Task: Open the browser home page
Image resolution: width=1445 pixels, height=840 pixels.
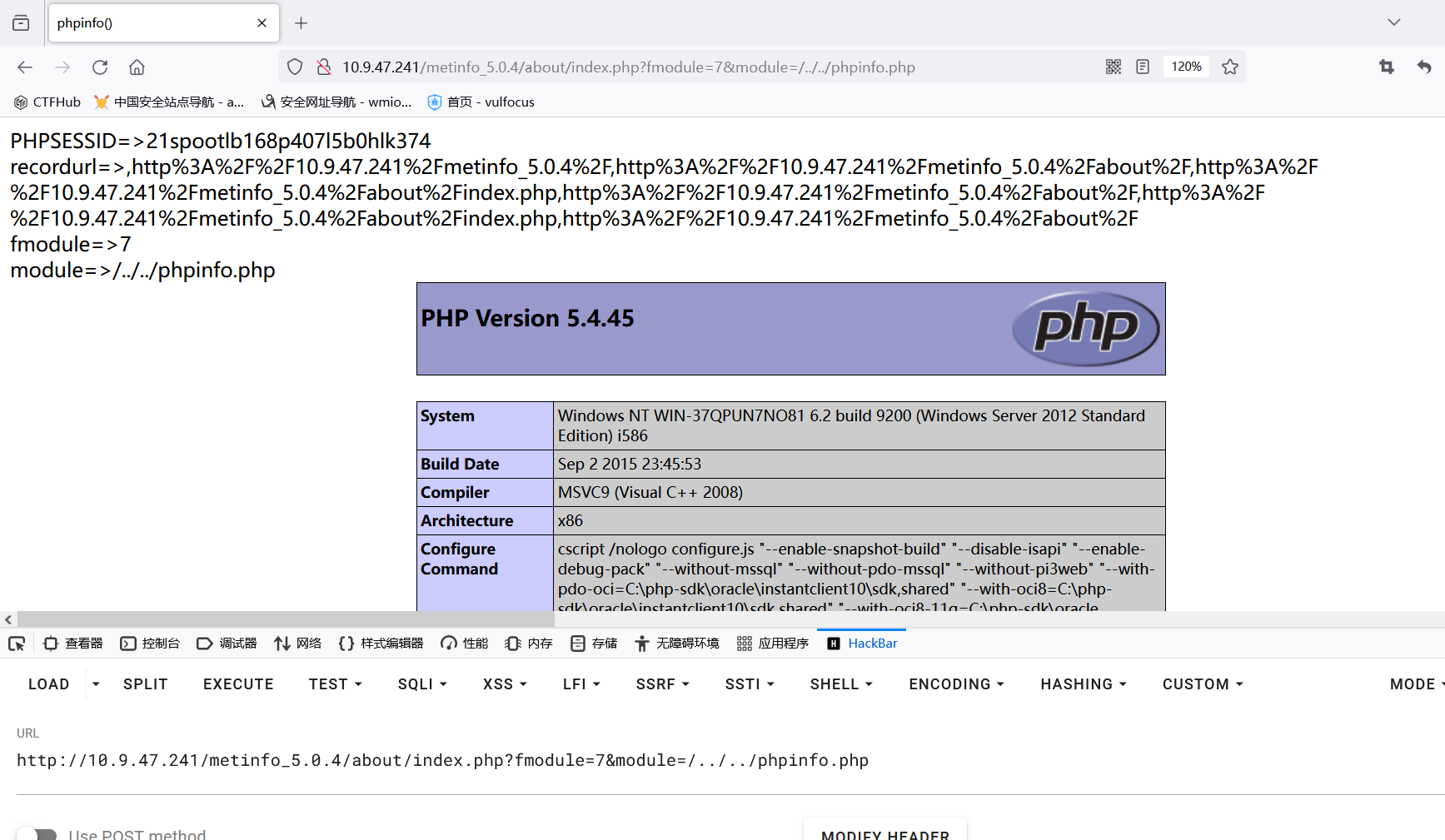Action: pos(137,67)
